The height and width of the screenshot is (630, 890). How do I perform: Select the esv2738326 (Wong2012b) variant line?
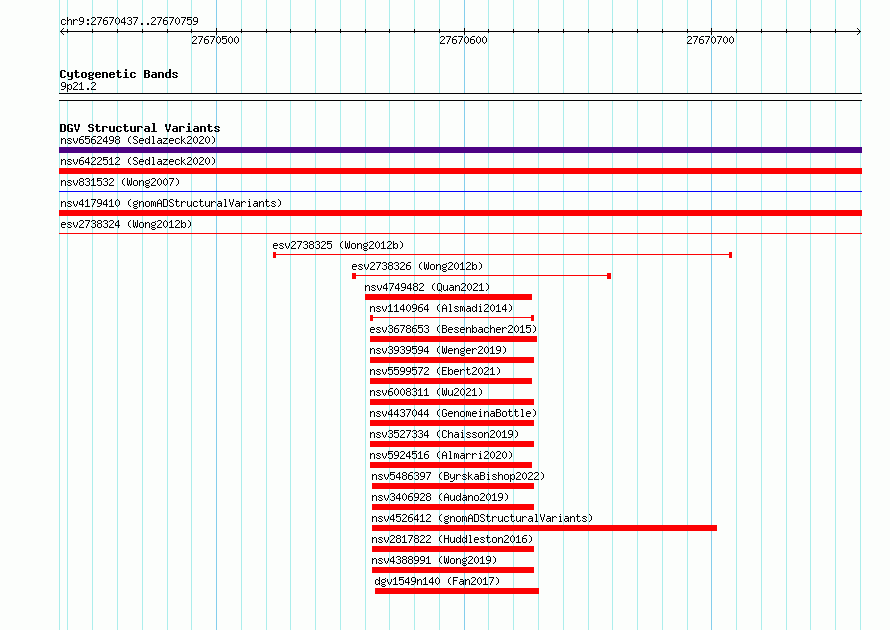click(x=481, y=276)
